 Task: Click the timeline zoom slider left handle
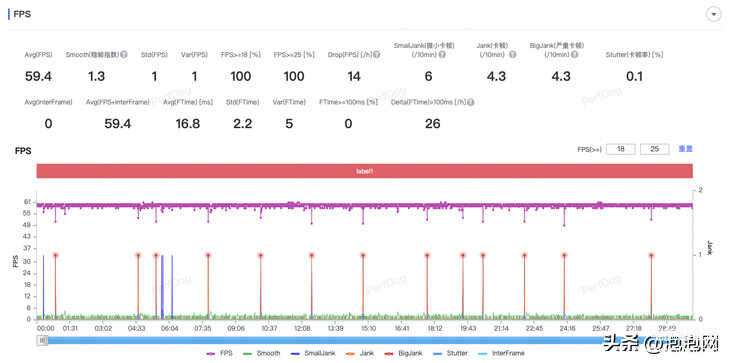click(42, 341)
